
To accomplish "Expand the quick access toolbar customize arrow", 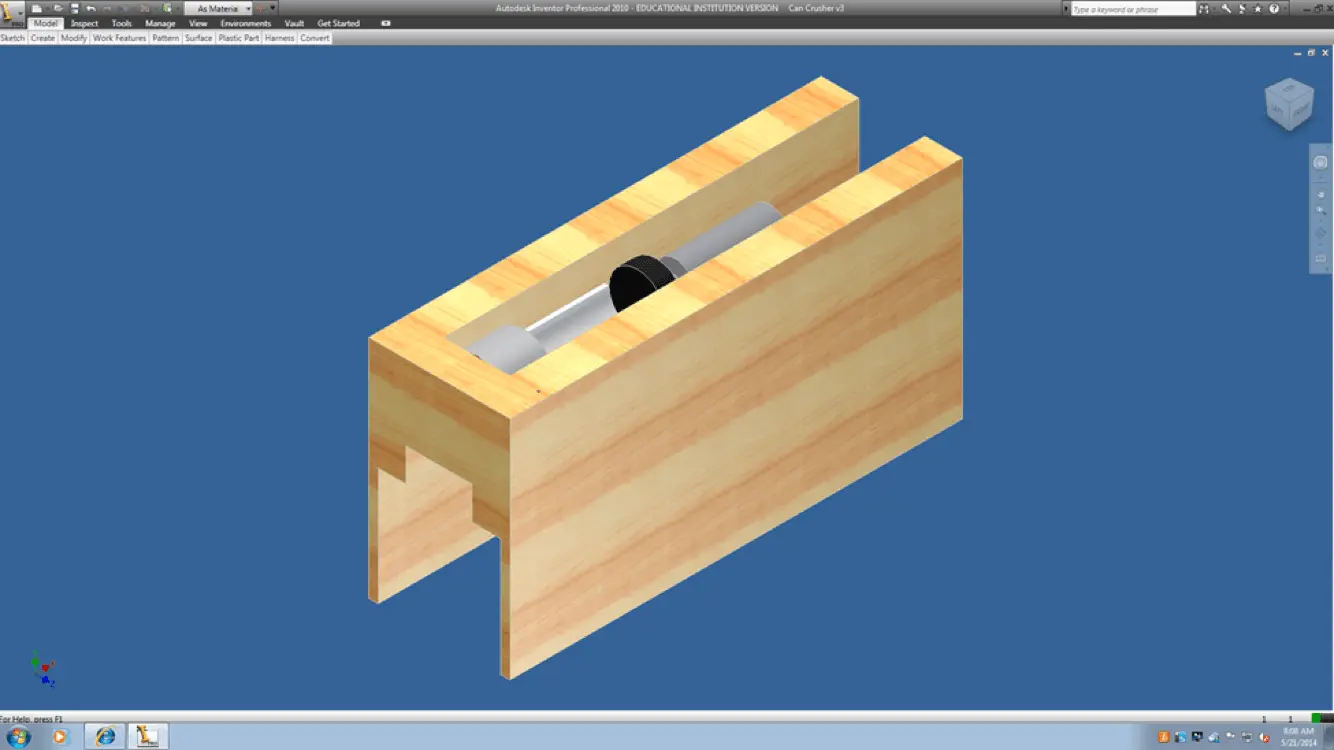I will coord(273,8).
